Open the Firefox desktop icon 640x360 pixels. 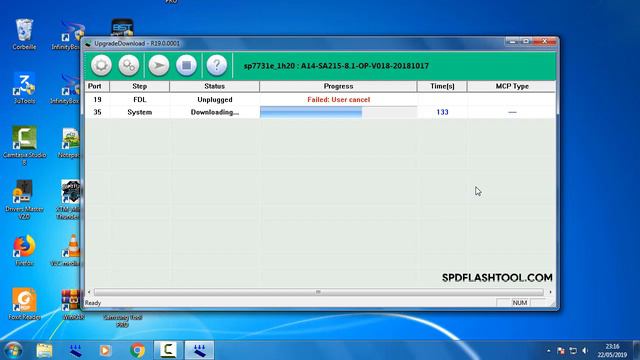coord(24,250)
